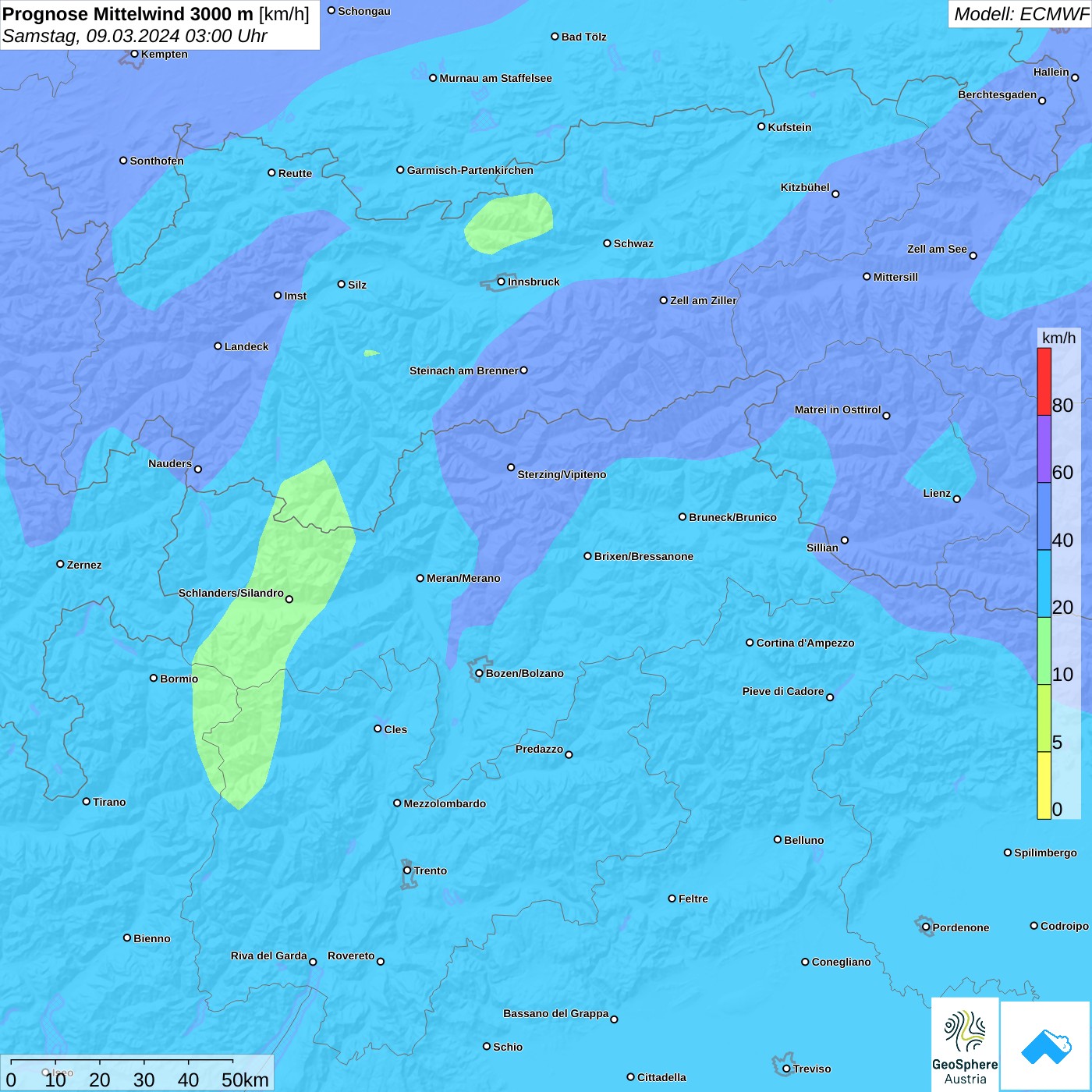1092x1092 pixels.
Task: Click the 'Modell: ECMWF' label
Action: 1020,14
